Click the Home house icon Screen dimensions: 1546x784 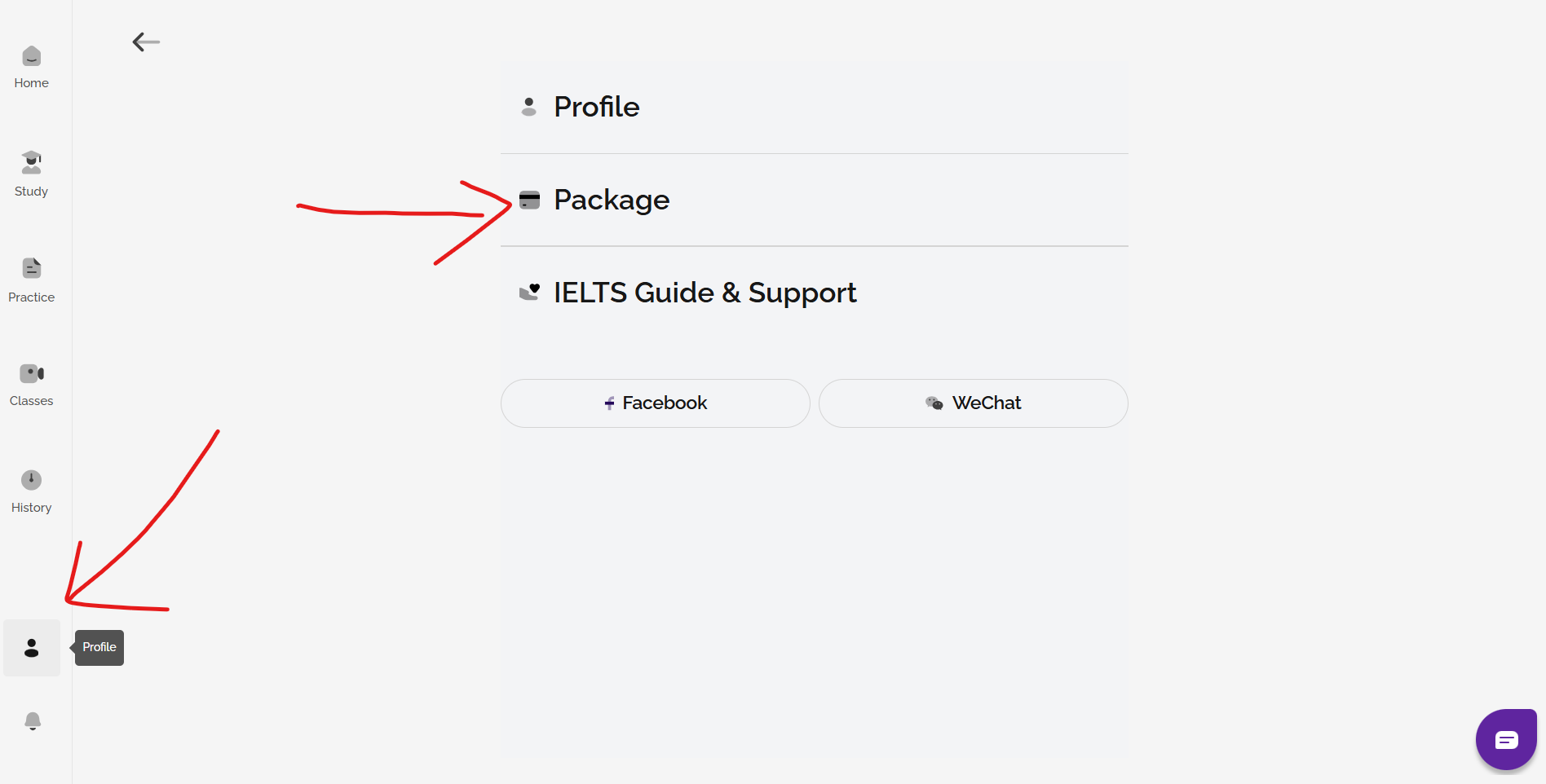pyautogui.click(x=31, y=56)
